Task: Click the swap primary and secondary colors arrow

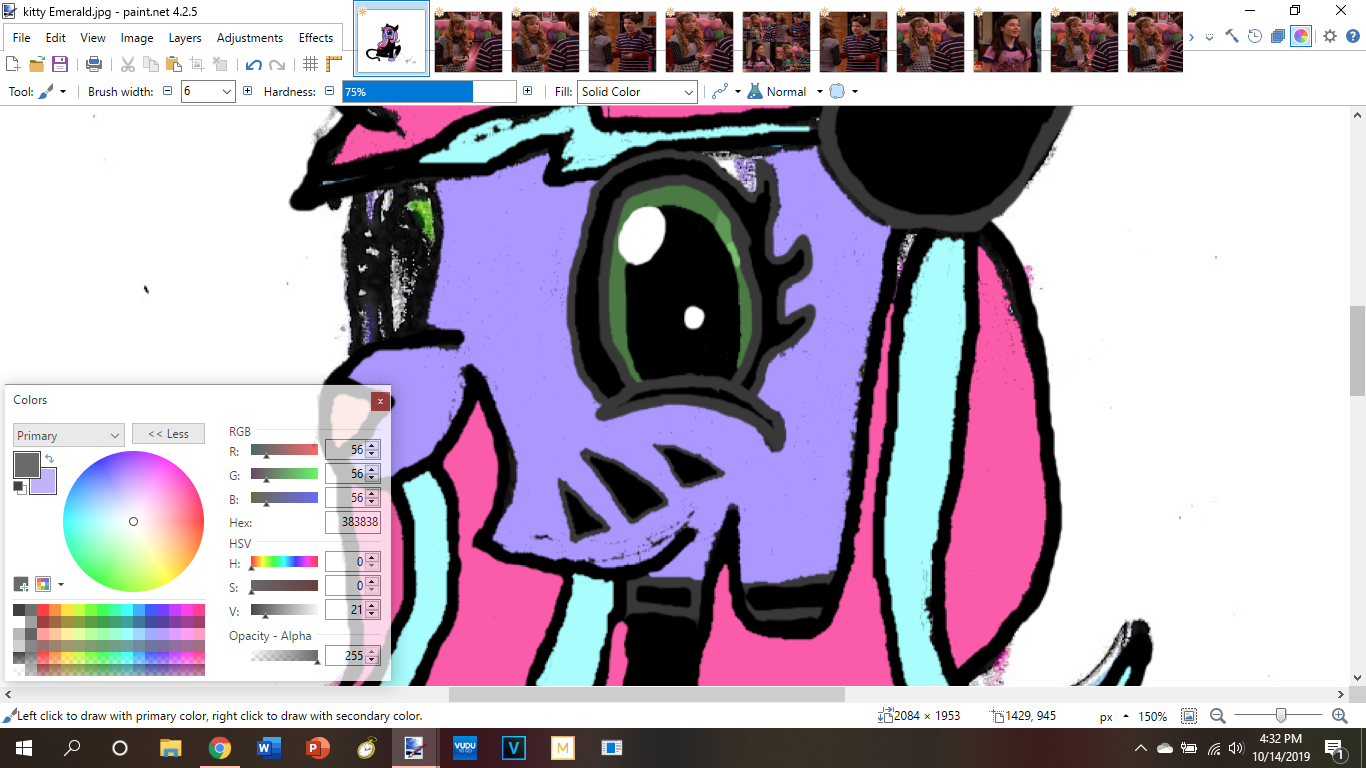Action: tap(49, 459)
